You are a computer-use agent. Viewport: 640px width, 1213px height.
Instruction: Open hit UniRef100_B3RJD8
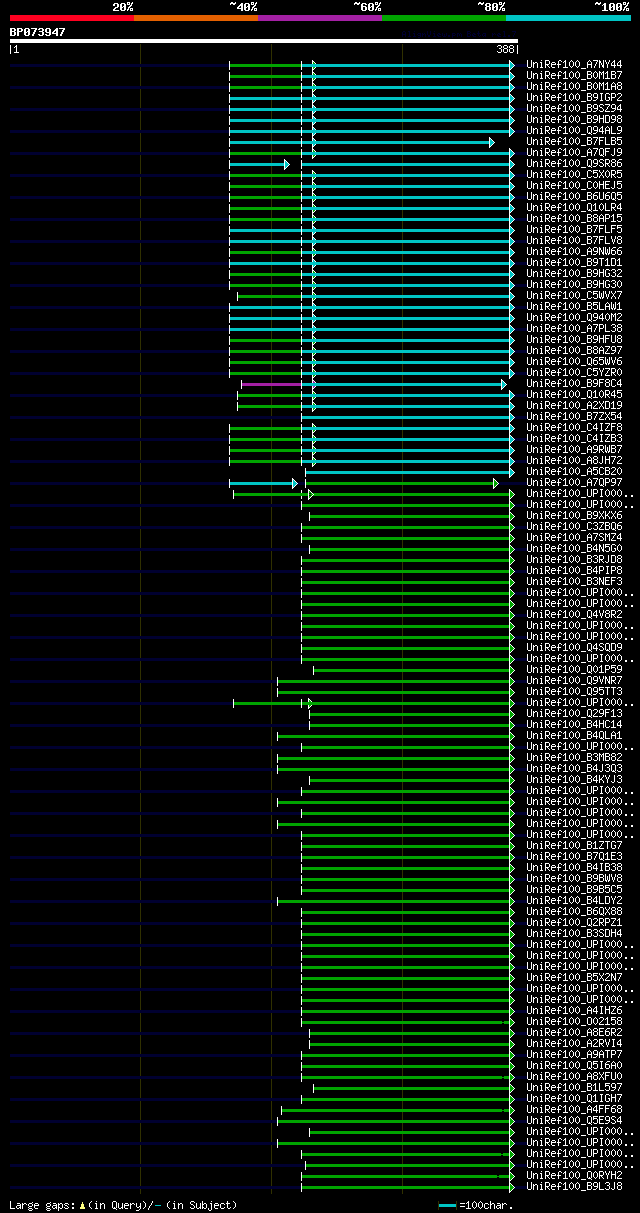click(x=574, y=559)
